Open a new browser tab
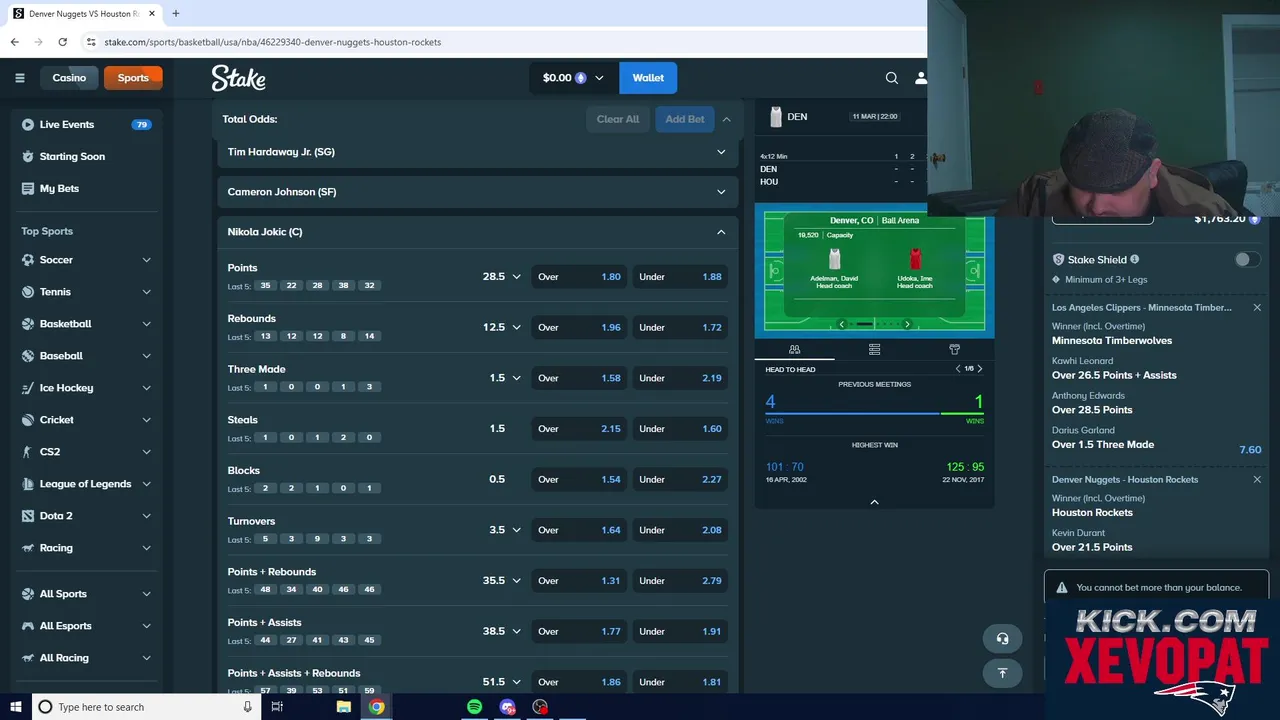The width and height of the screenshot is (1280, 720). [x=175, y=14]
